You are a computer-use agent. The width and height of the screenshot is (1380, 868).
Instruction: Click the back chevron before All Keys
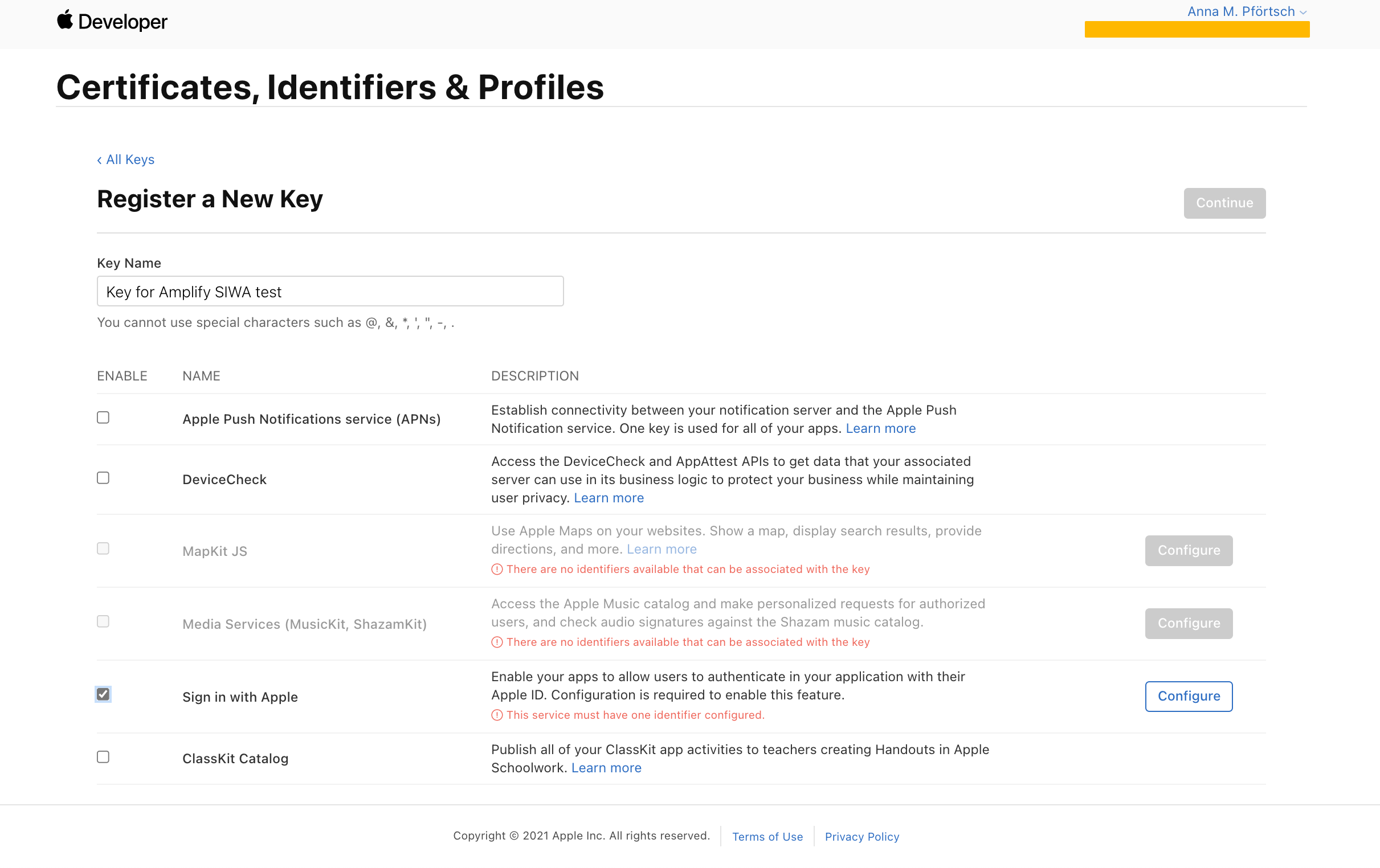[99, 159]
